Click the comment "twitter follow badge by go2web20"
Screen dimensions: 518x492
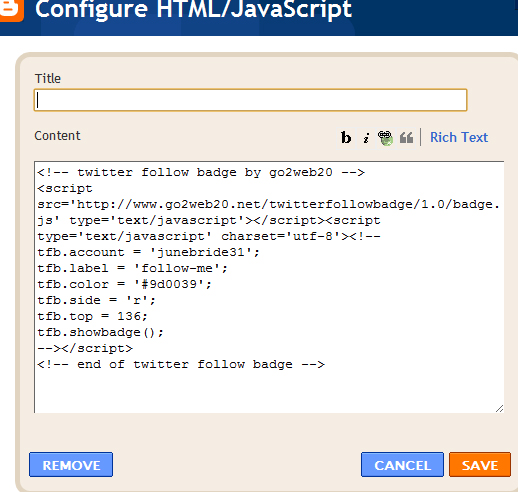click(x=201, y=172)
